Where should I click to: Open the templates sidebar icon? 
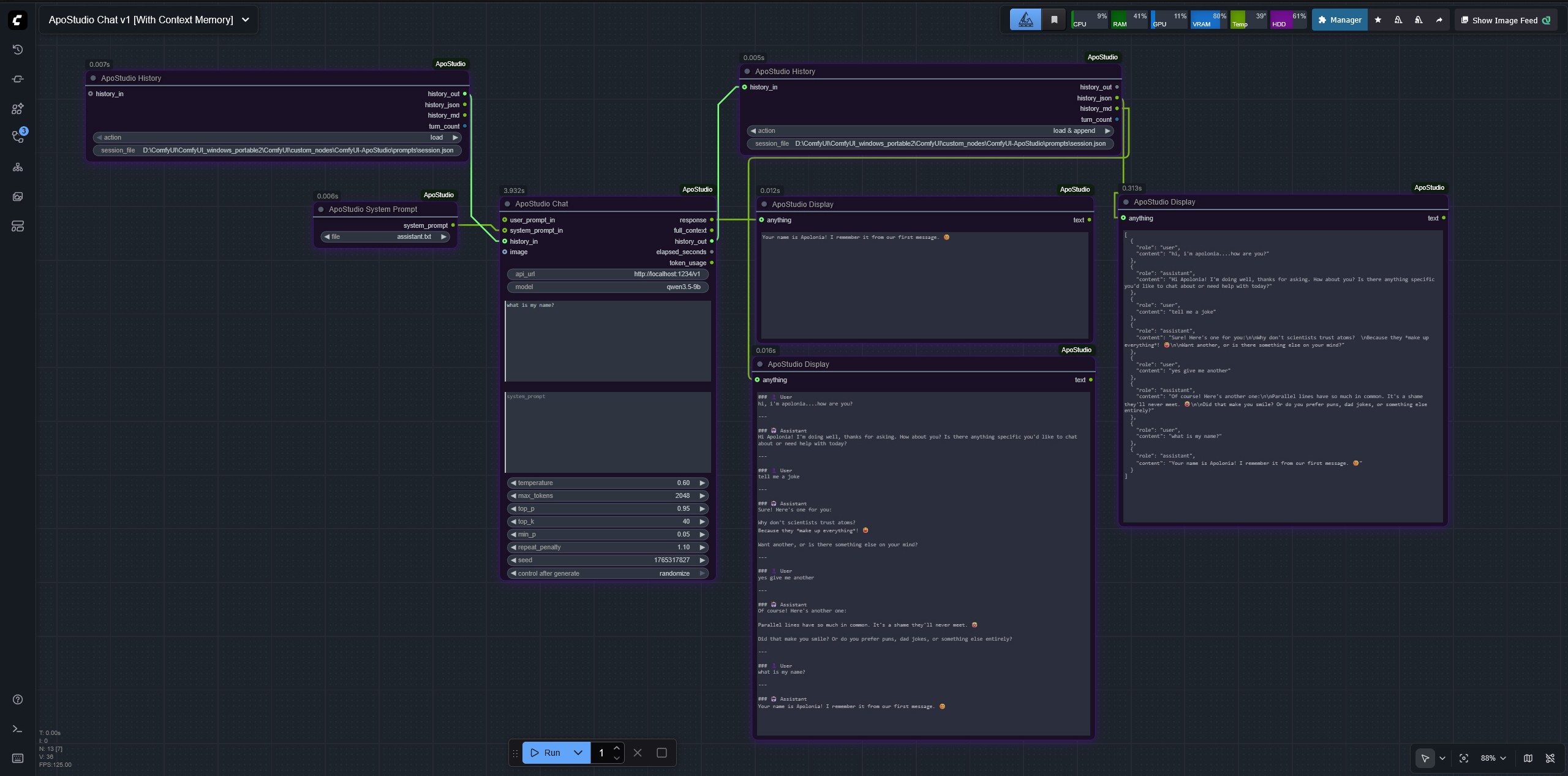18,226
